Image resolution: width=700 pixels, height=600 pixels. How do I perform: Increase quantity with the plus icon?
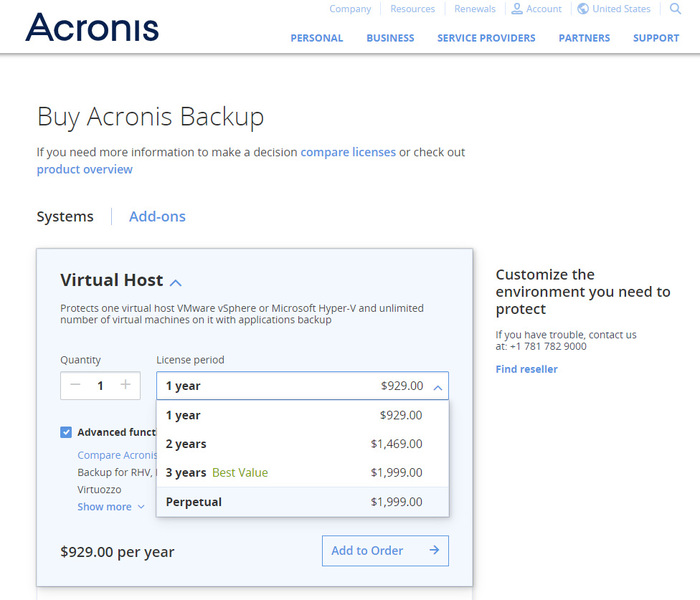pyautogui.click(x=125, y=385)
